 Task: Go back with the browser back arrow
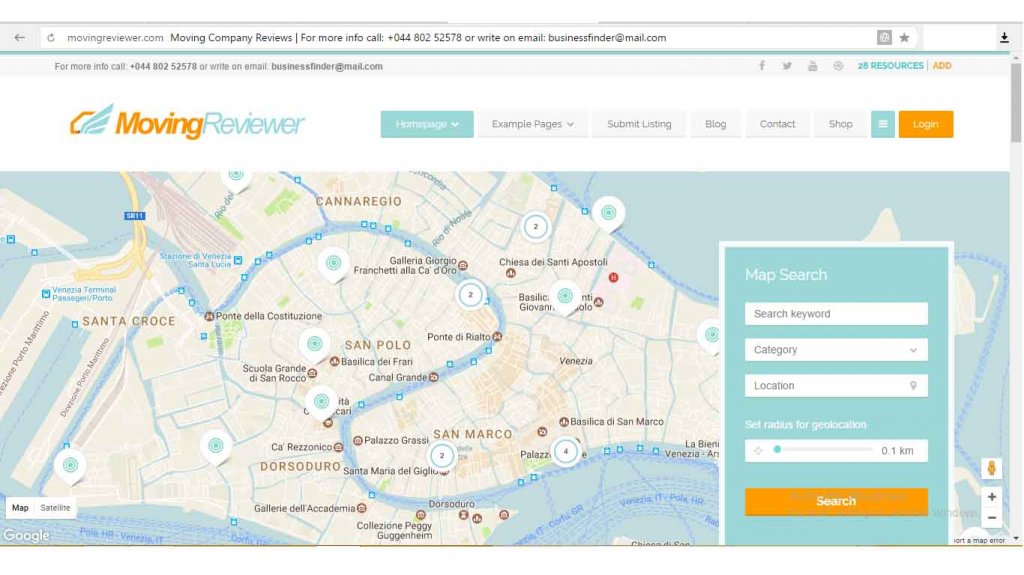20,38
